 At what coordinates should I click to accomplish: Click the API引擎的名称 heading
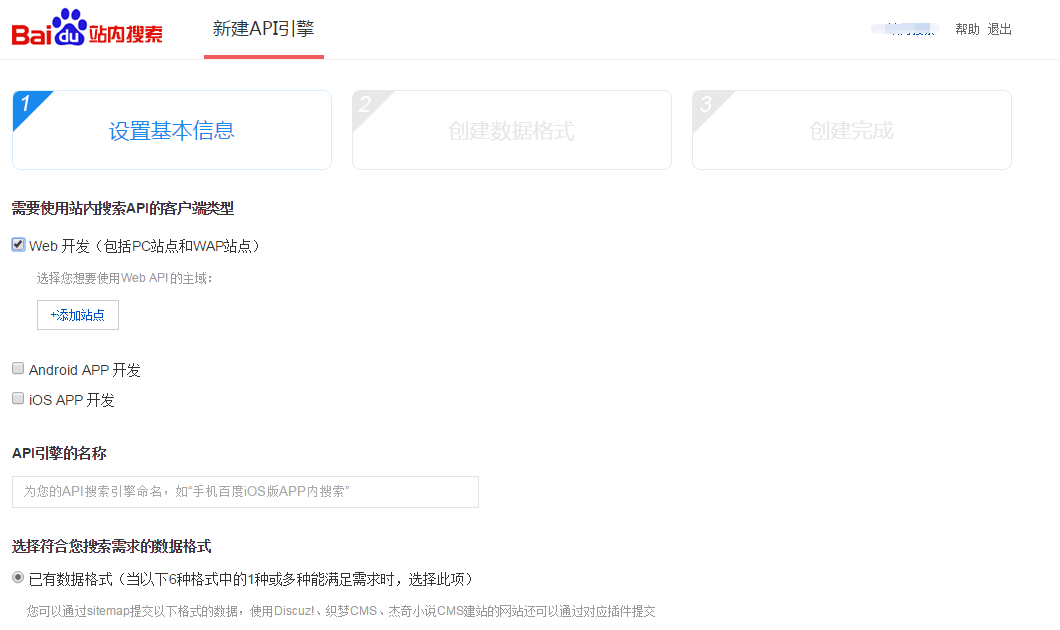59,454
